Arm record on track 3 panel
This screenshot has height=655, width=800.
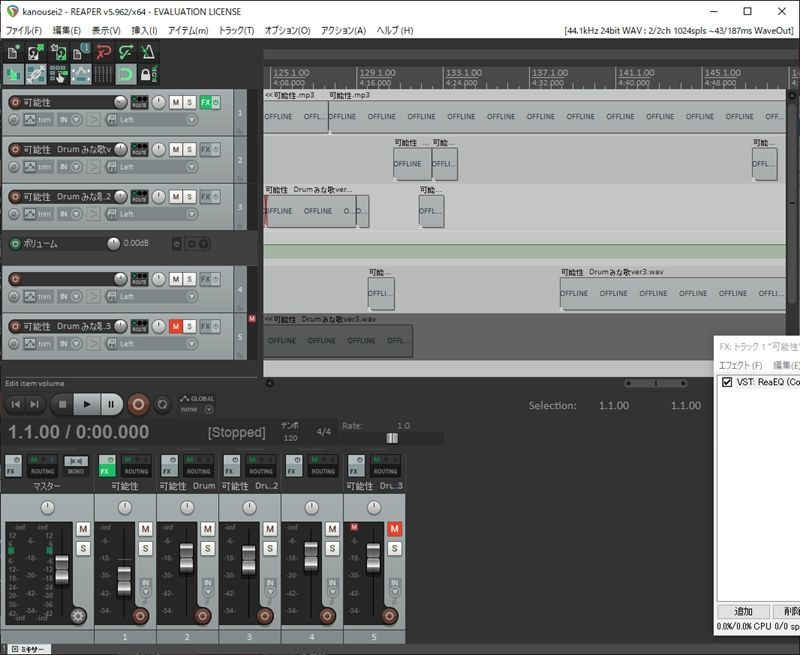click(x=15, y=196)
